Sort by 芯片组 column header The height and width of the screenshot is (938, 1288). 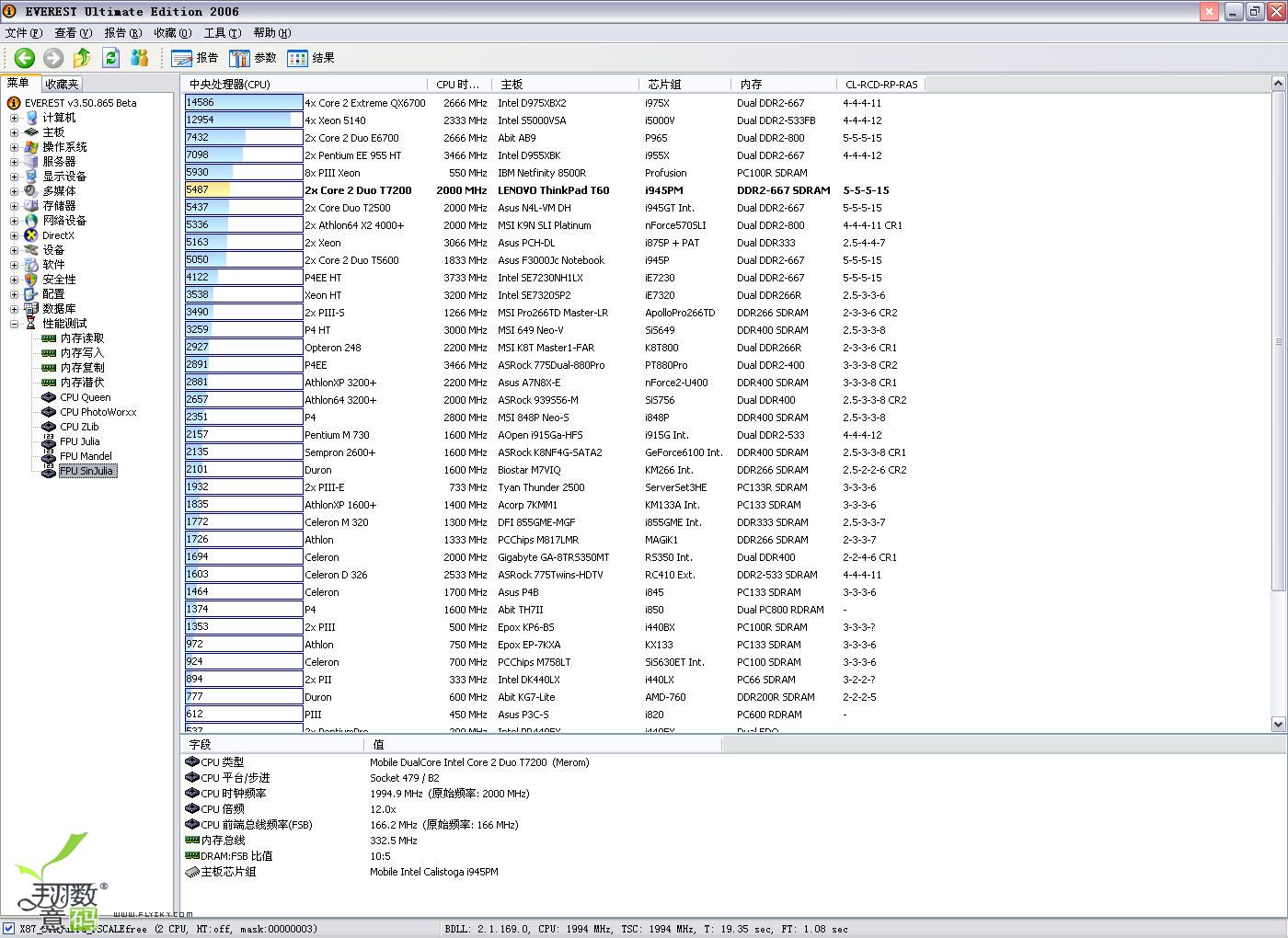pyautogui.click(x=684, y=84)
